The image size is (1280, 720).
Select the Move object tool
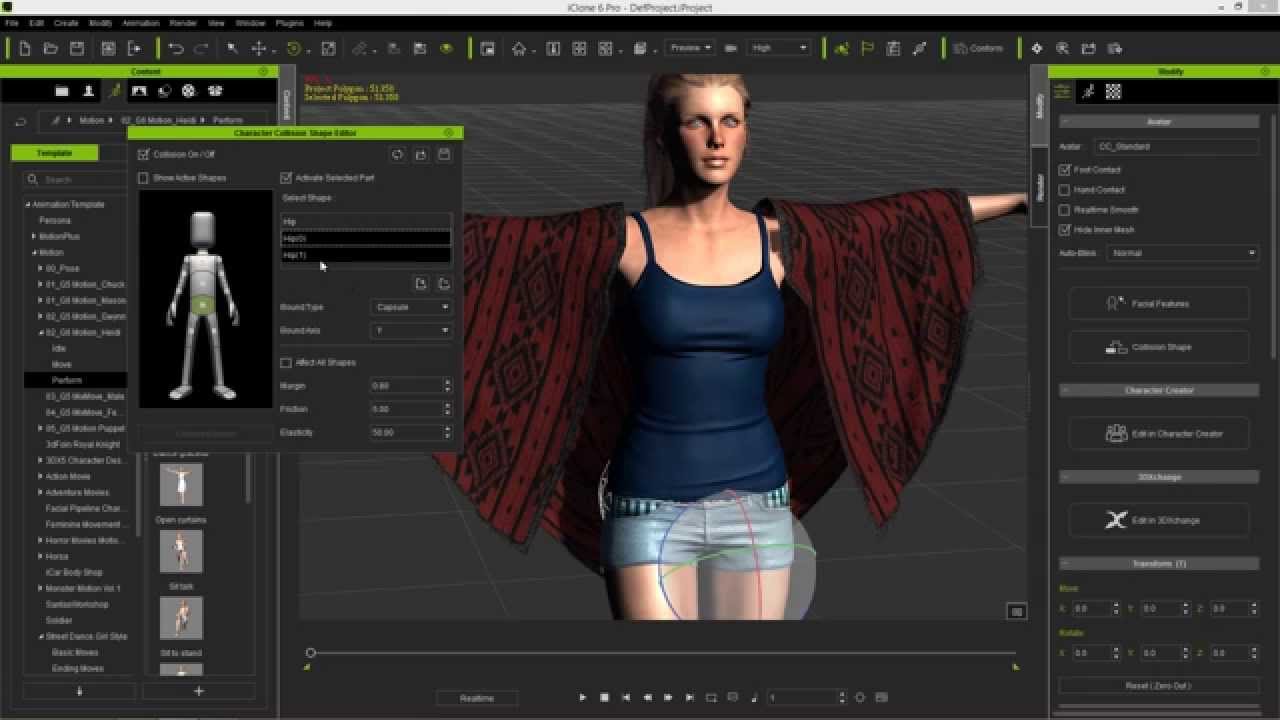tap(259, 48)
